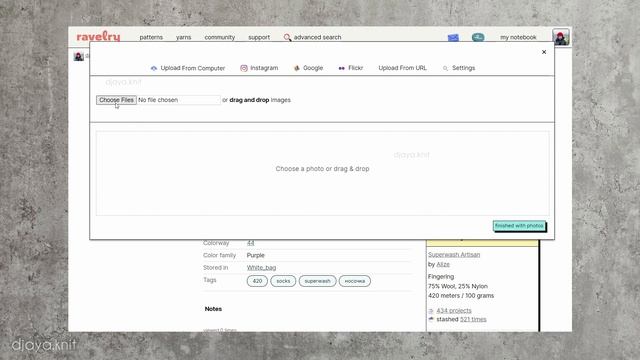Open the Settings tab
The width and height of the screenshot is (640, 360).
(x=459, y=68)
